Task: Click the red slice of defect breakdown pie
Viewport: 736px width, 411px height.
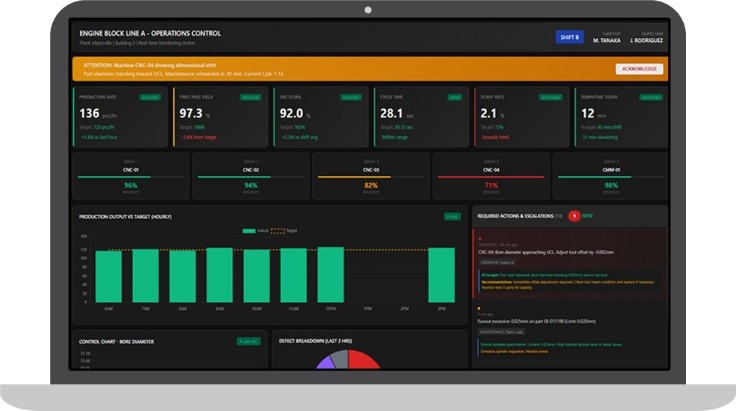Action: (364, 361)
